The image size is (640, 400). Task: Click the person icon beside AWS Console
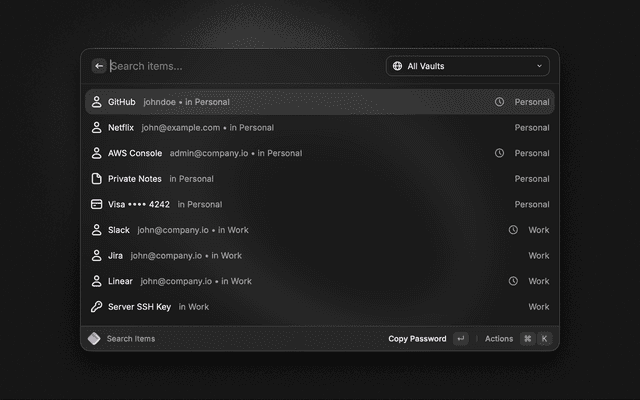click(x=97, y=153)
